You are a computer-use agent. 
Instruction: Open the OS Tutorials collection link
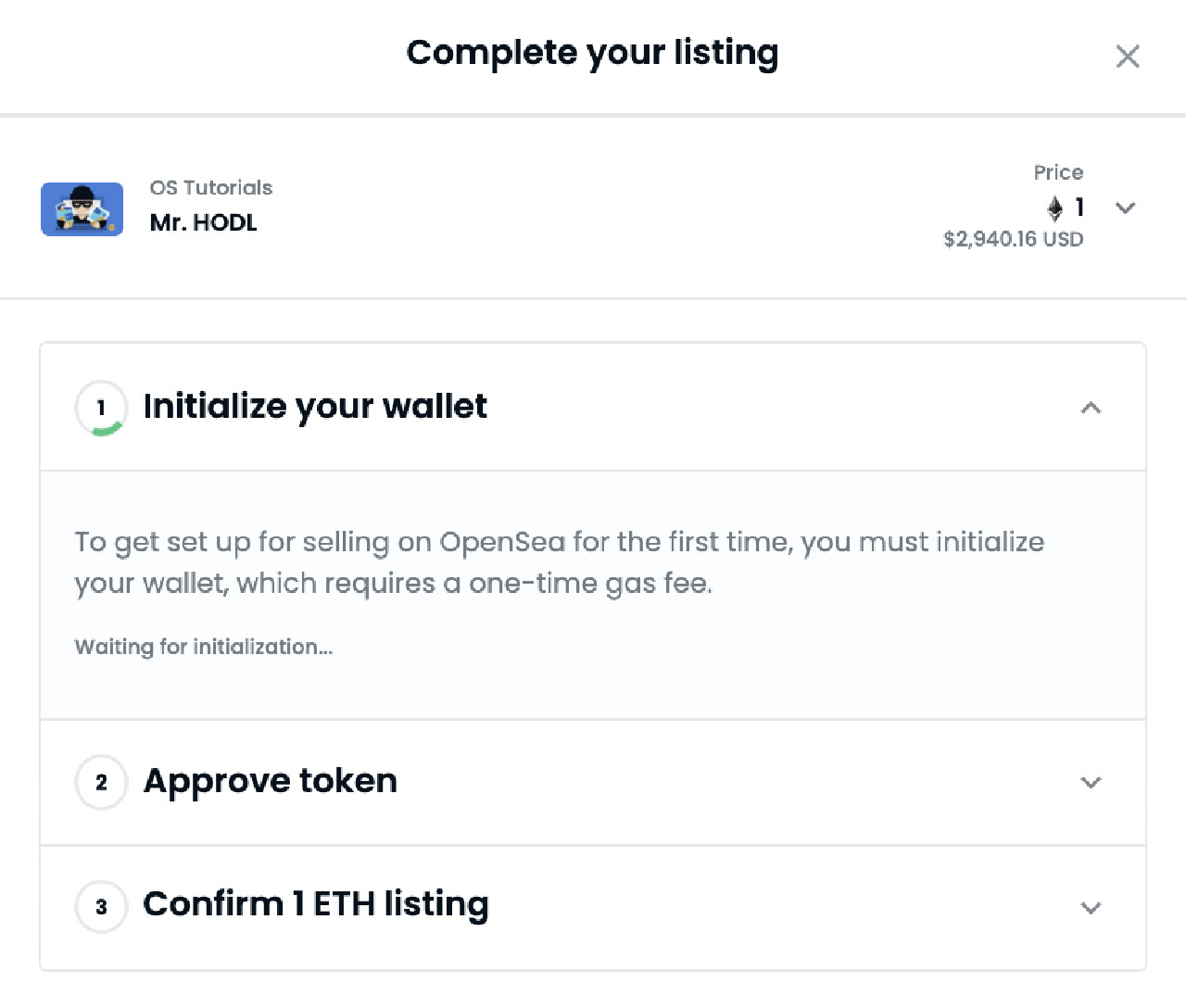211,187
